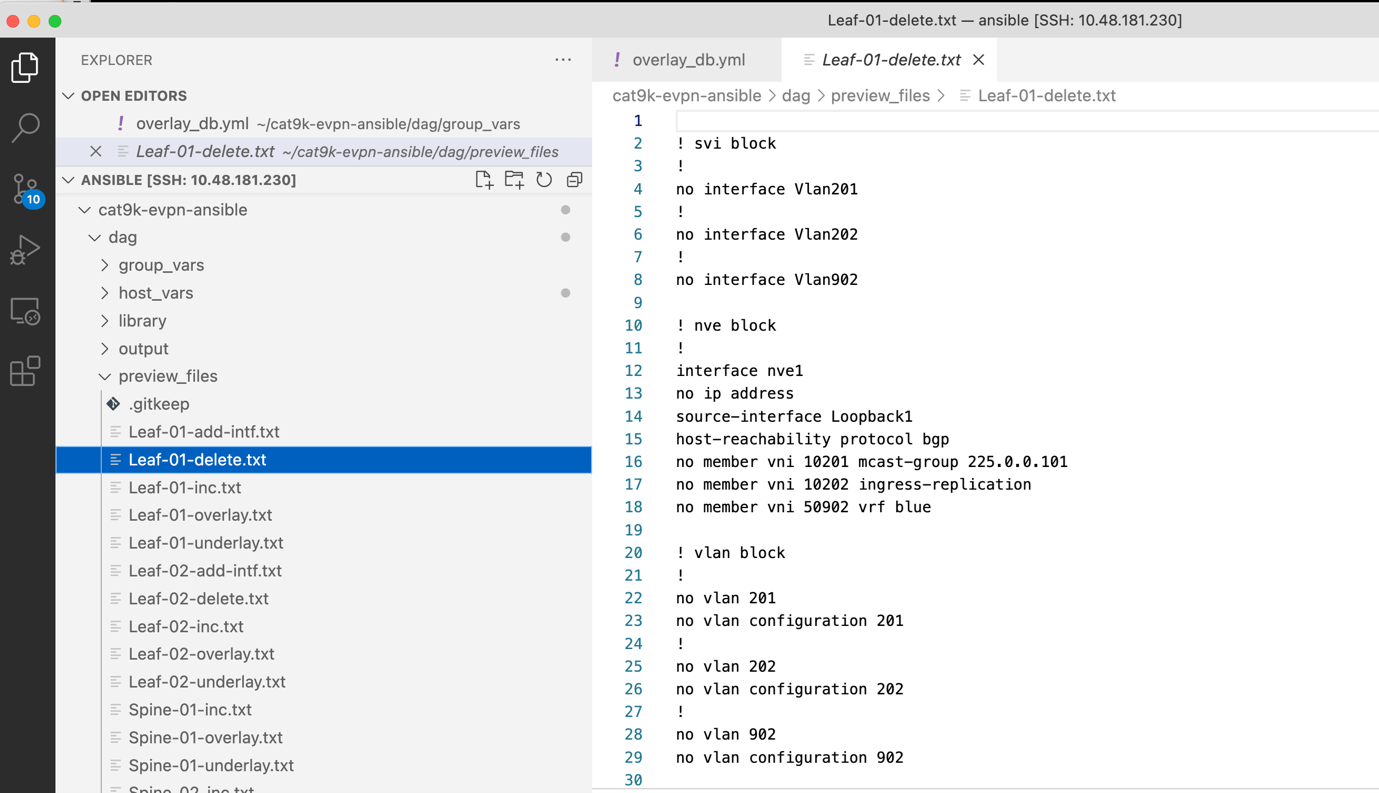Switch to the overlay_db.yml tab
Screen dimensions: 1379x793
(x=688, y=60)
